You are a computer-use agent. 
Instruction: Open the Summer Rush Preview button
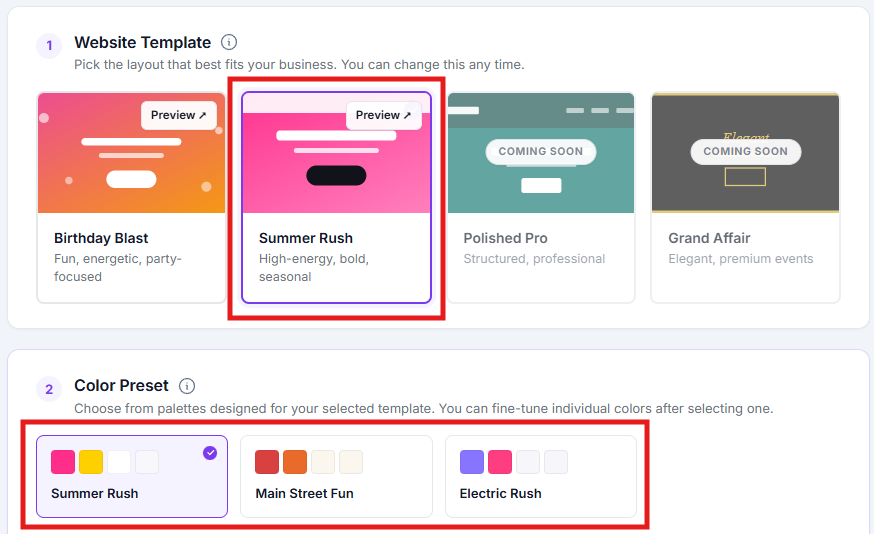click(x=383, y=115)
